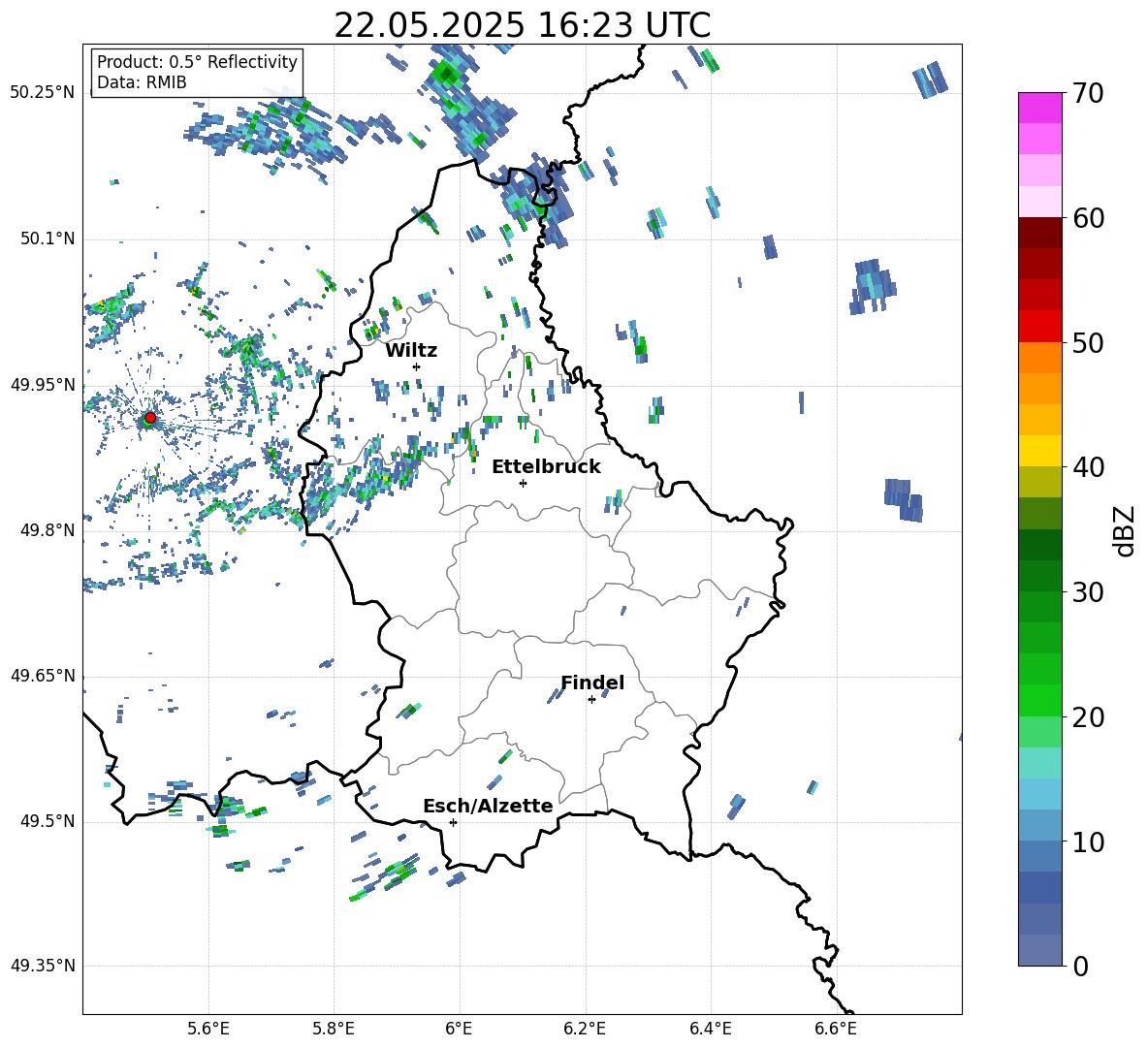Click the 50.1°N latitude label

[x=48, y=238]
